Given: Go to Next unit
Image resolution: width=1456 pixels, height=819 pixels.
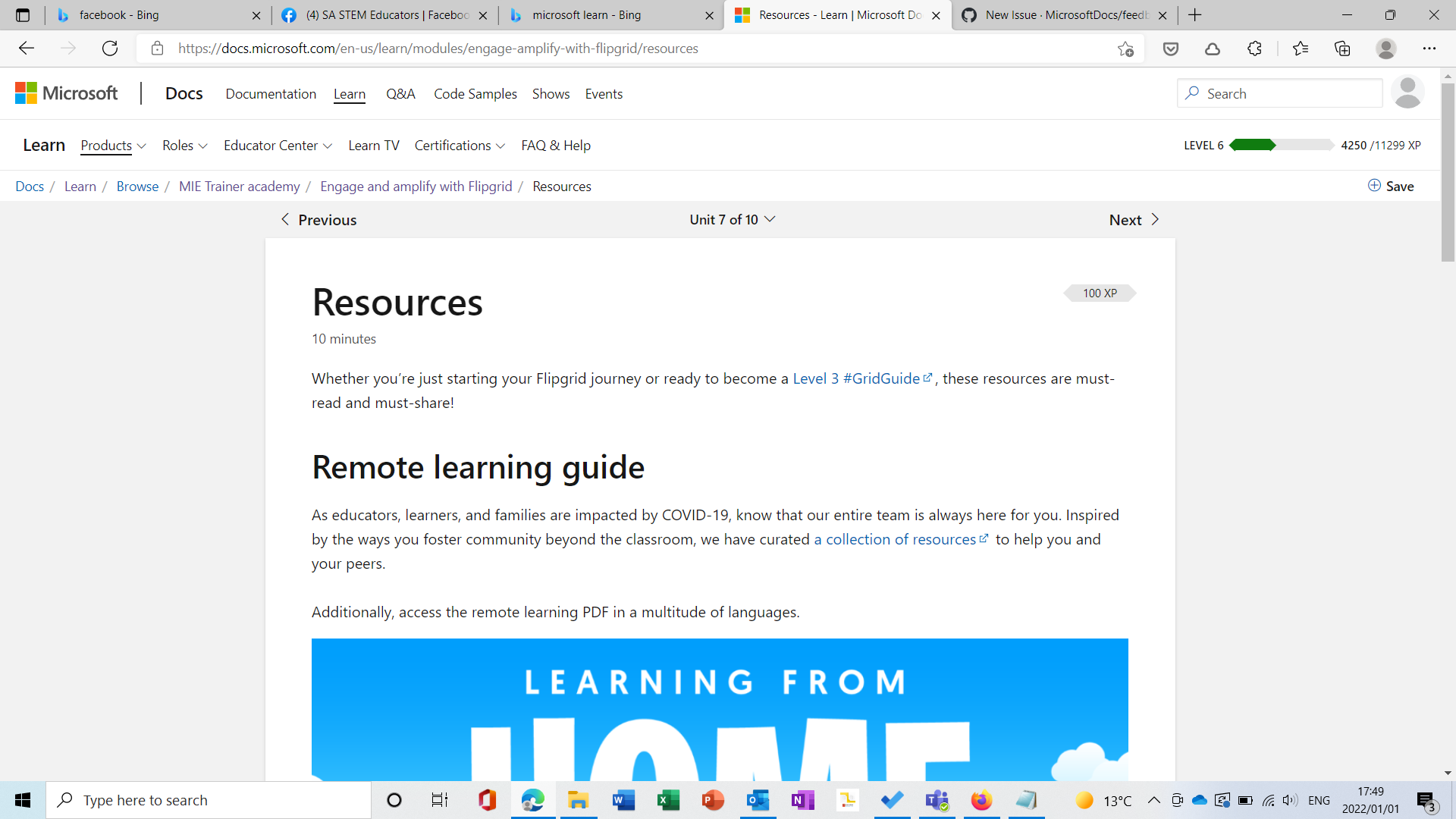Looking at the screenshot, I should 1134,220.
